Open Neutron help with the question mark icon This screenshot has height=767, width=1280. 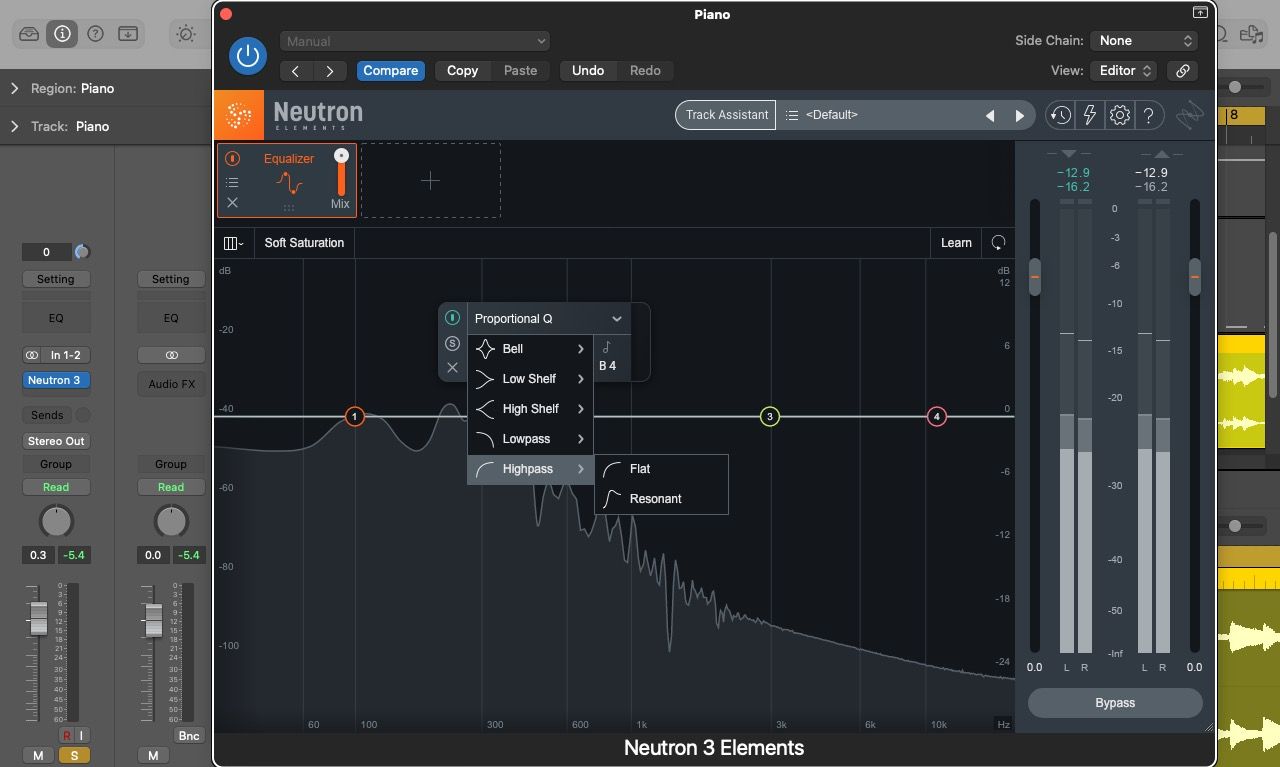(1148, 114)
